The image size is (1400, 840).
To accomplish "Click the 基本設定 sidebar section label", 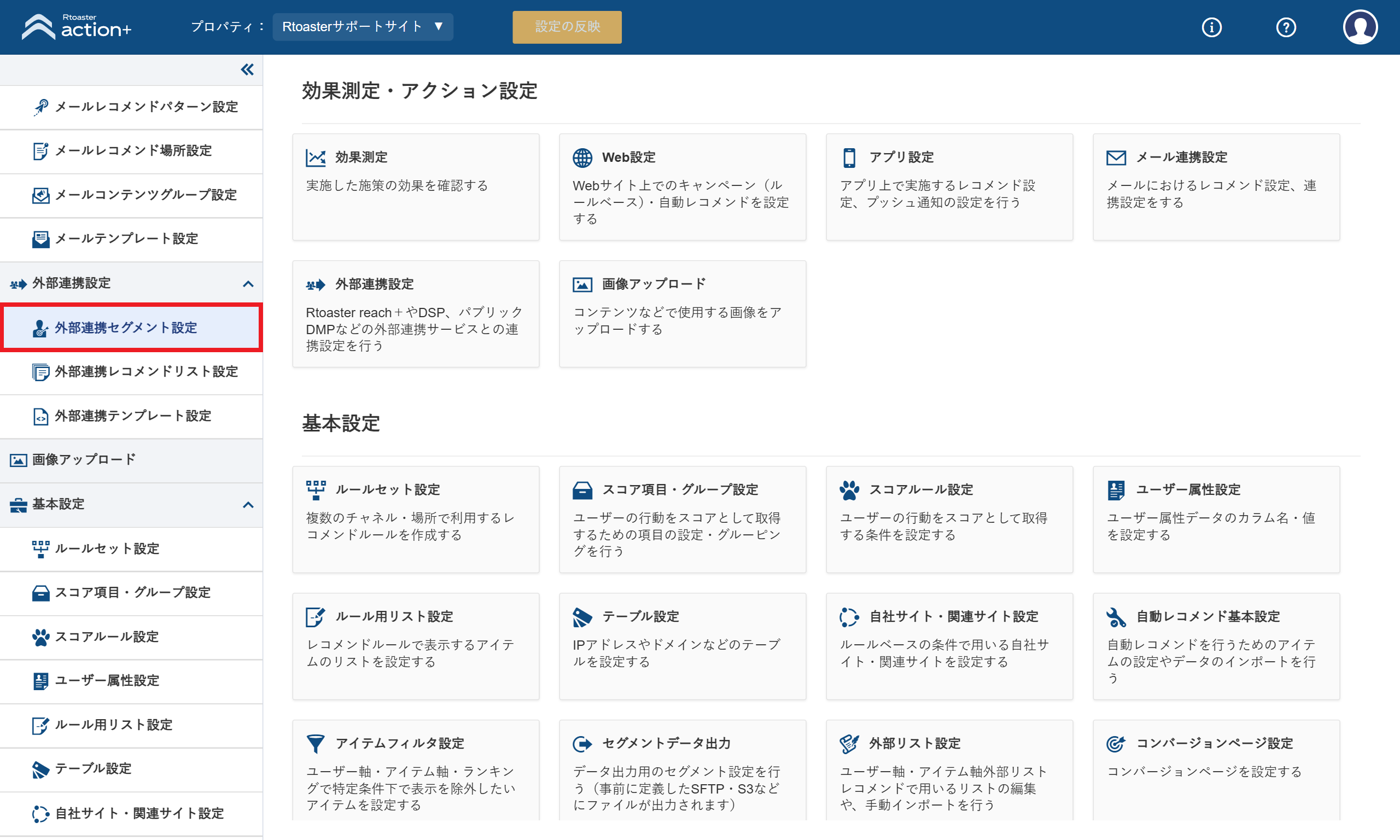I will (59, 504).
